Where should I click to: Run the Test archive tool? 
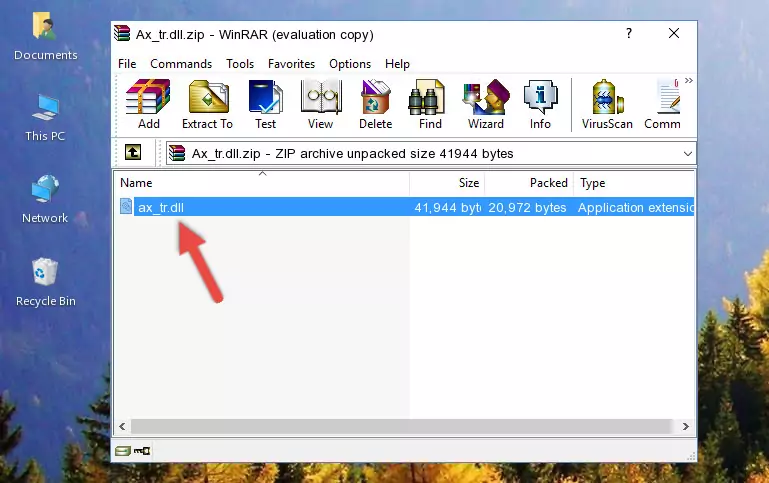click(x=265, y=104)
